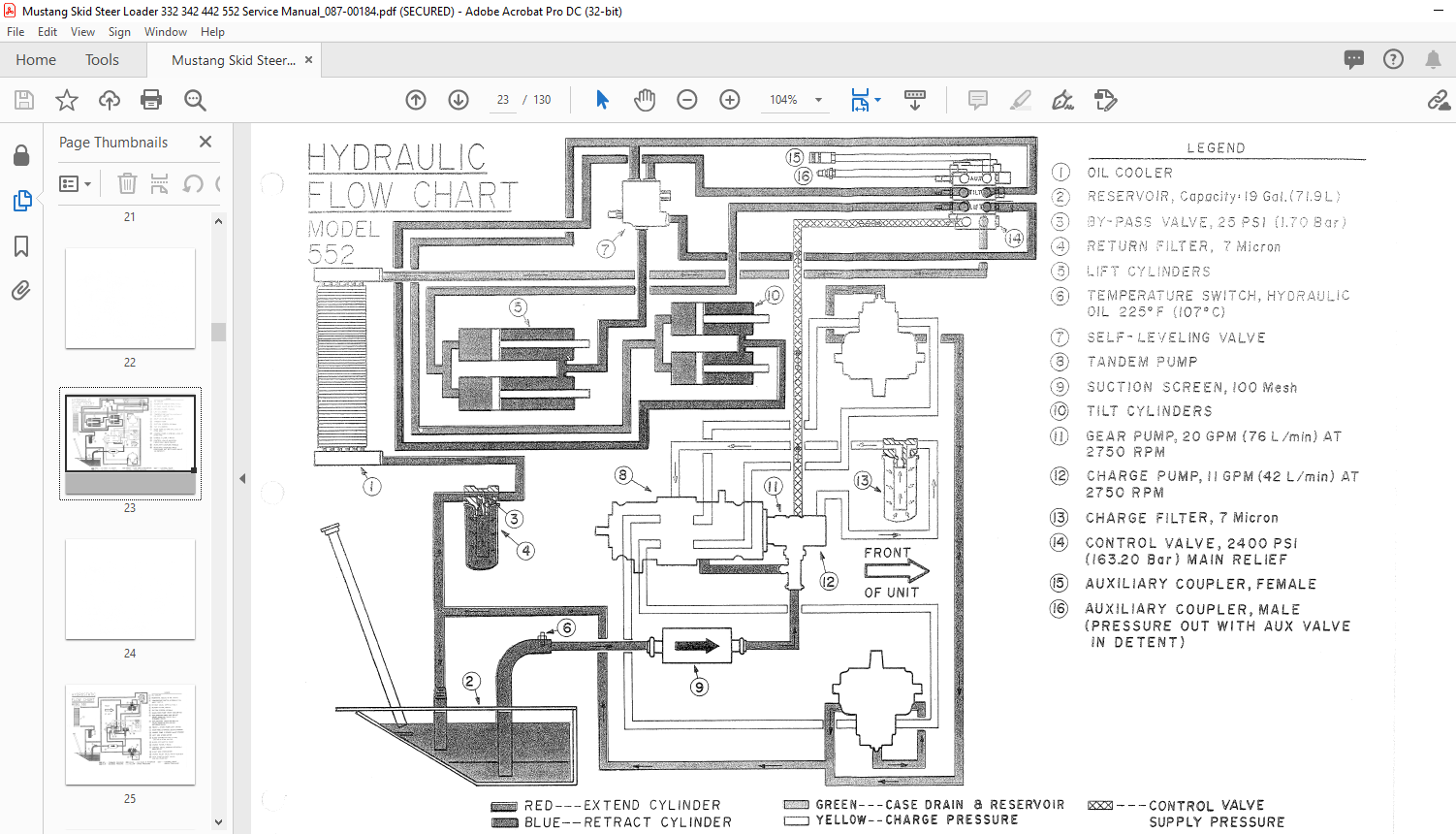This screenshot has height=834, width=1456.
Task: Print the document using printer icon
Action: coord(151,100)
